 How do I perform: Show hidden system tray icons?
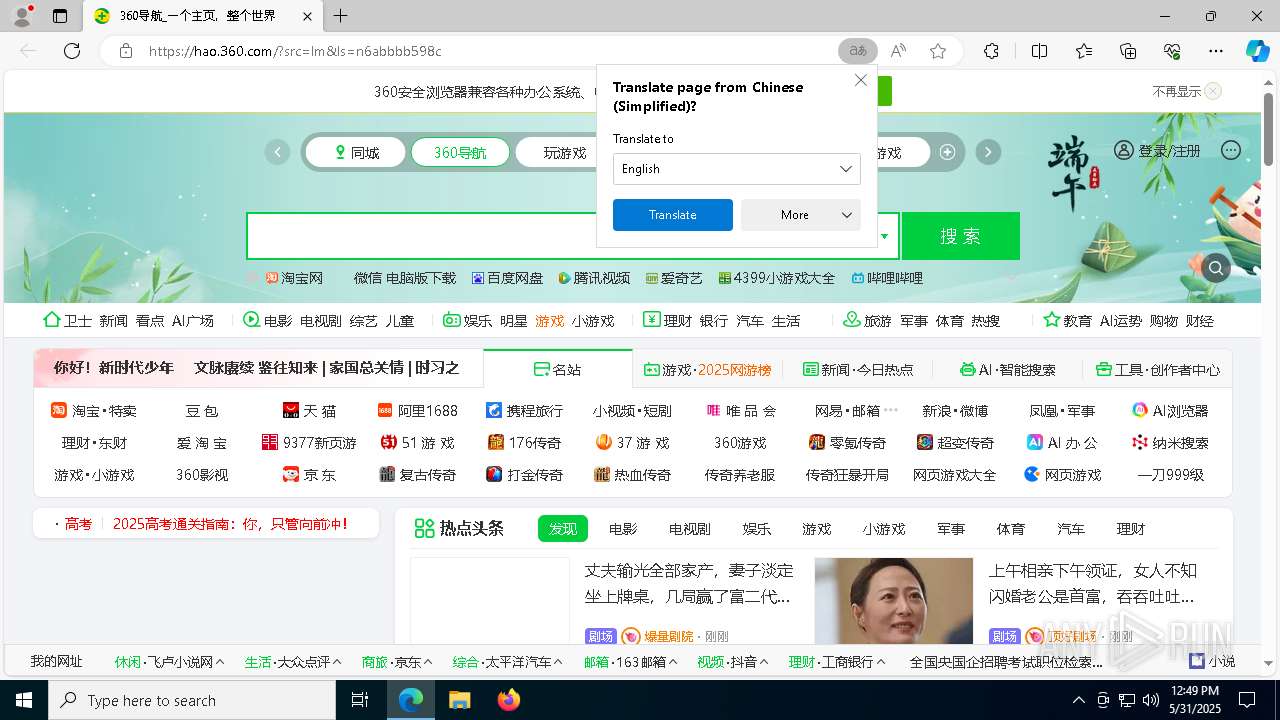pos(1078,700)
